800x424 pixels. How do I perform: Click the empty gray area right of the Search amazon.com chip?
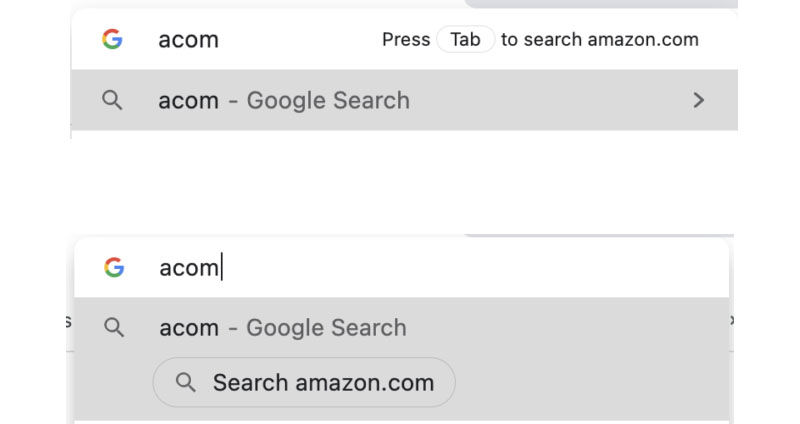pos(590,382)
